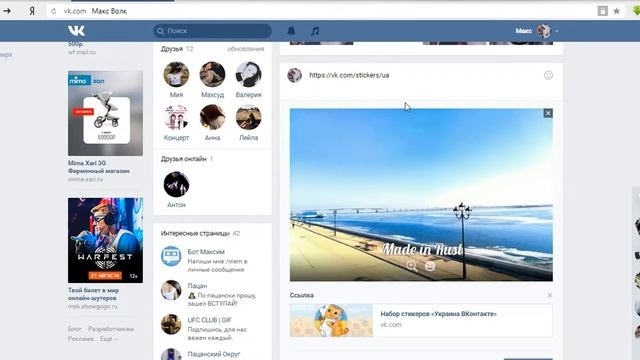Click UFC CLUB page avatar

coord(171,324)
